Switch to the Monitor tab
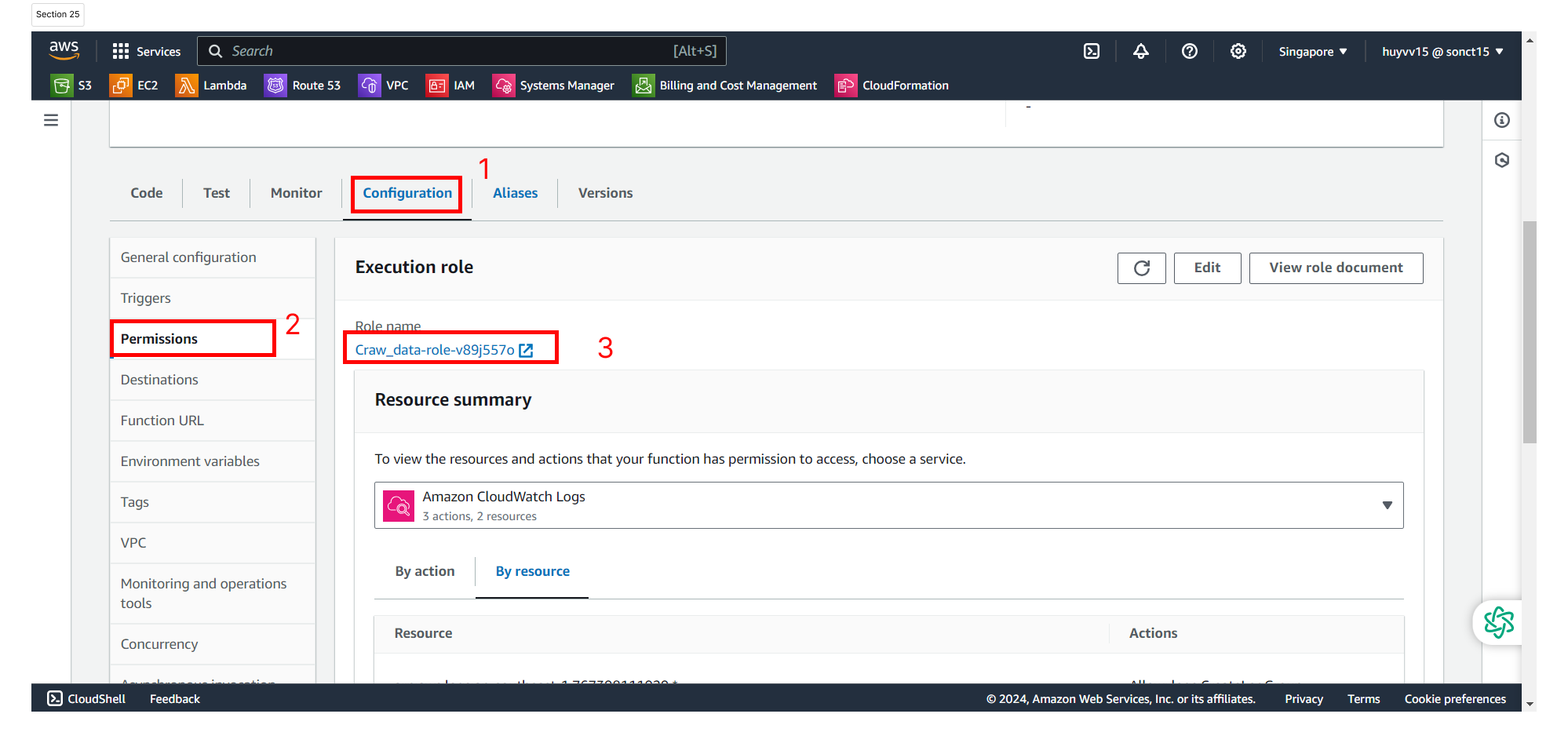Viewport: 1568px width, 743px height. pyautogui.click(x=297, y=193)
